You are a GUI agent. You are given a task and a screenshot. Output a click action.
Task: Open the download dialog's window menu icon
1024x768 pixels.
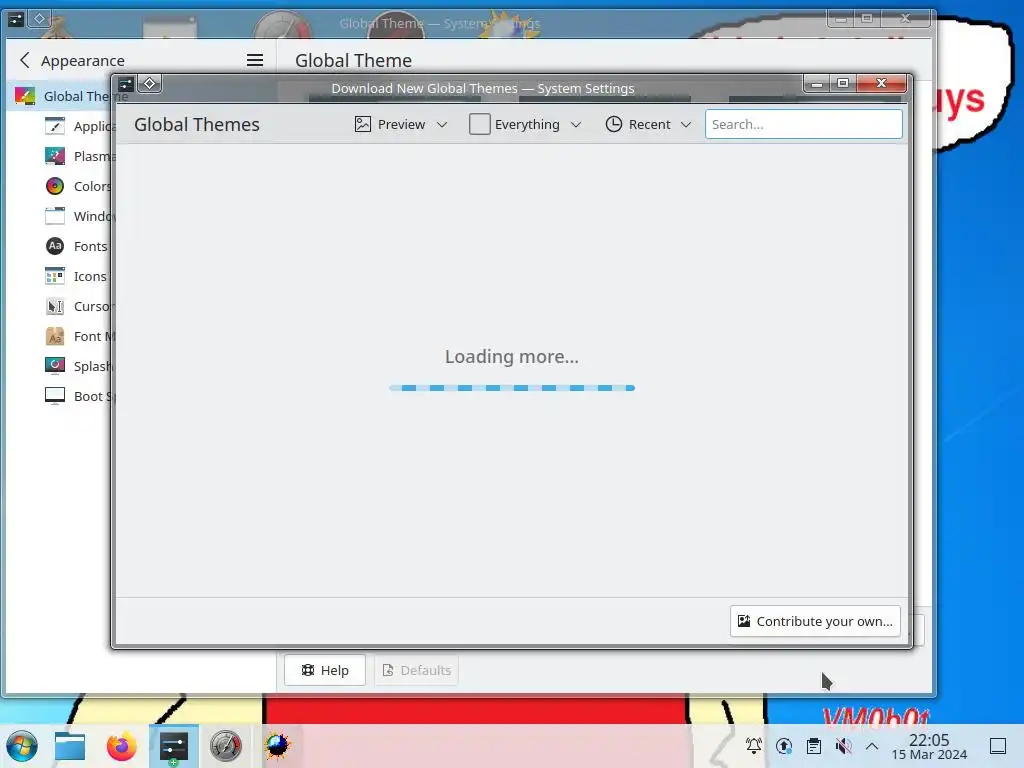126,84
